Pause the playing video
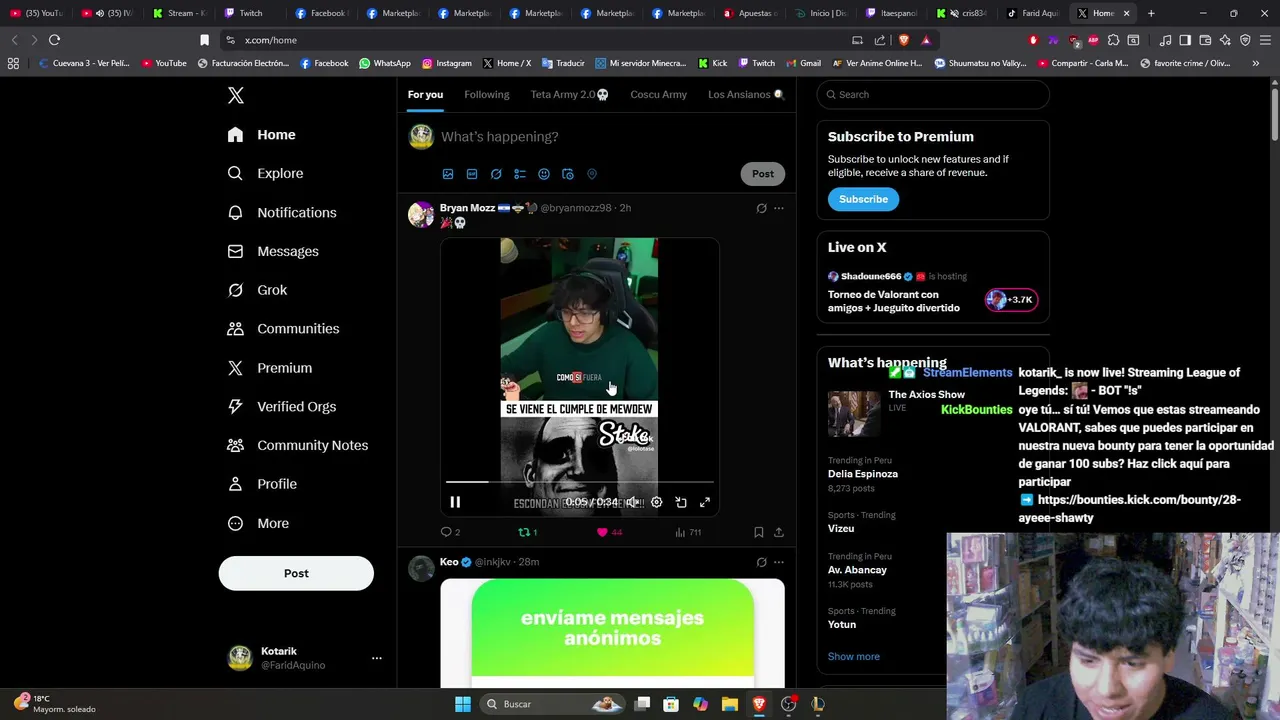This screenshot has width=1280, height=720. tap(455, 502)
